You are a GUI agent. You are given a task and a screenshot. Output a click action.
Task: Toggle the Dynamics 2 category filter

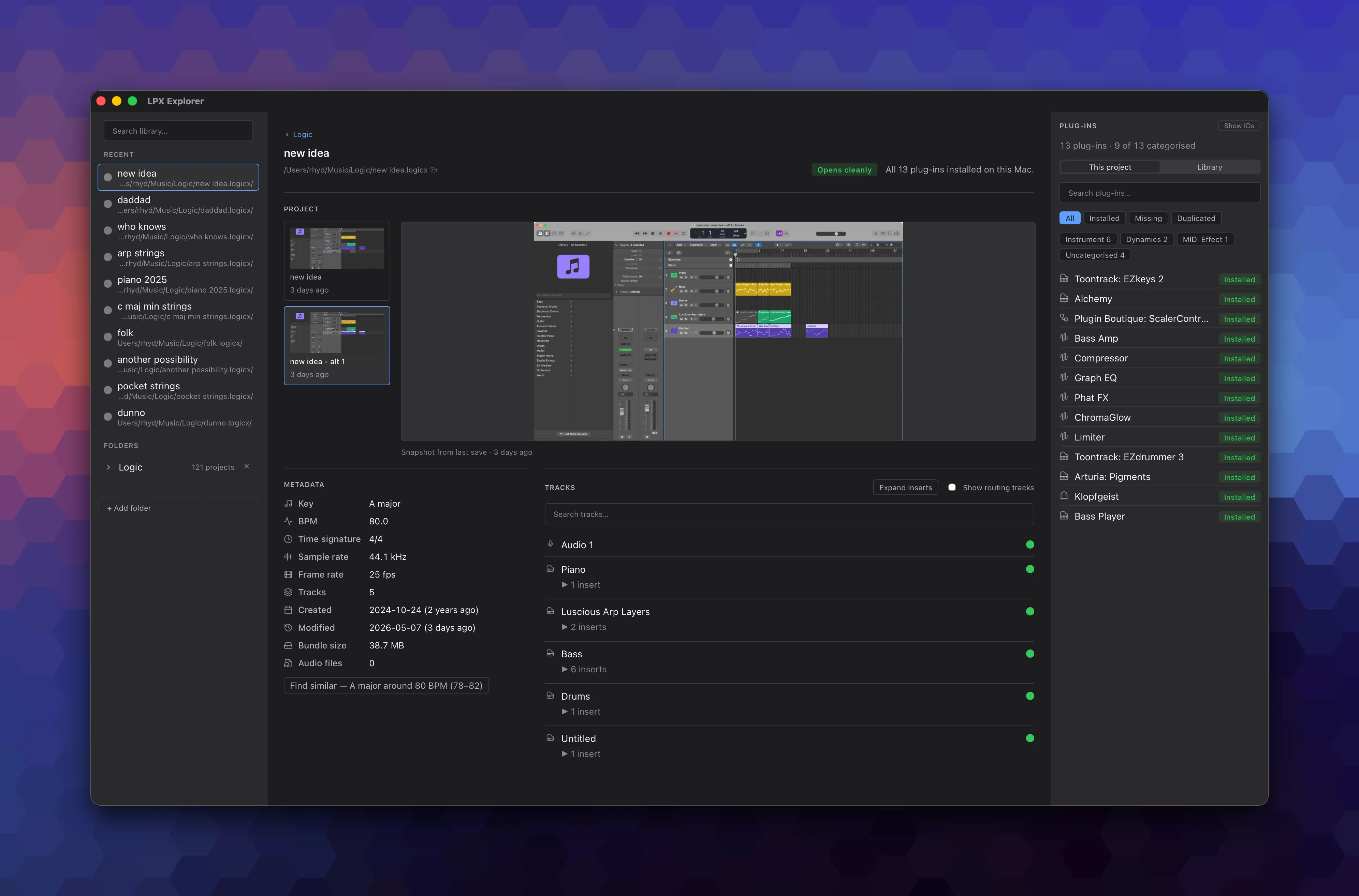coord(1146,239)
